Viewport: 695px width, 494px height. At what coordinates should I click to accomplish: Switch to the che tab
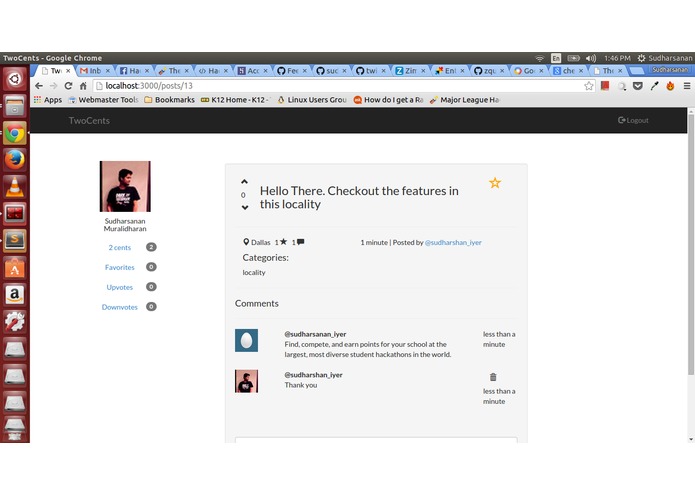566,71
